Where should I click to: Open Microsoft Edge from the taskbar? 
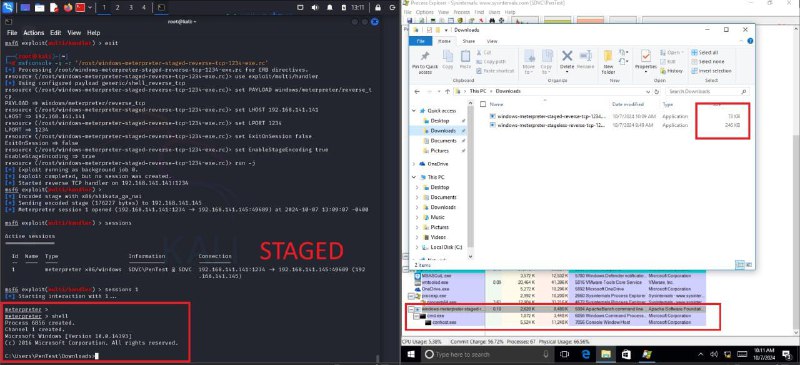pos(585,354)
